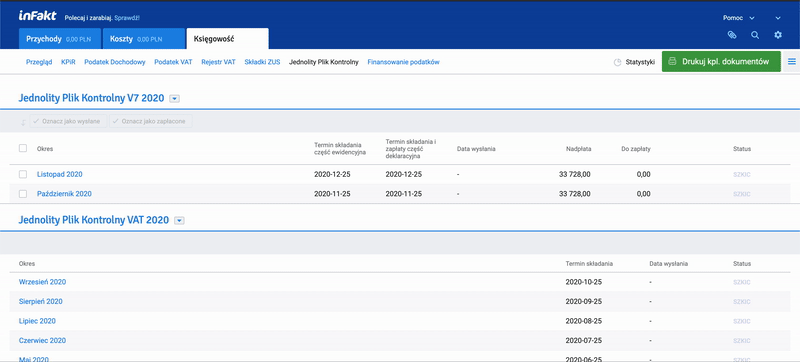Screen dimensions: 800x362
Task: Switch to the Przychody tab
Action: tap(60, 39)
